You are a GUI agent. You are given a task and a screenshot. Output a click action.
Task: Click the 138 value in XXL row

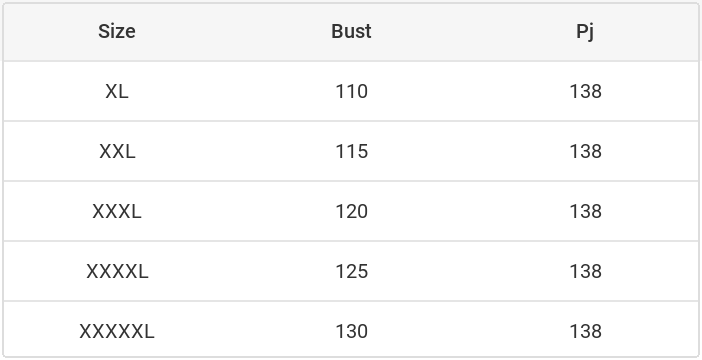tap(585, 151)
